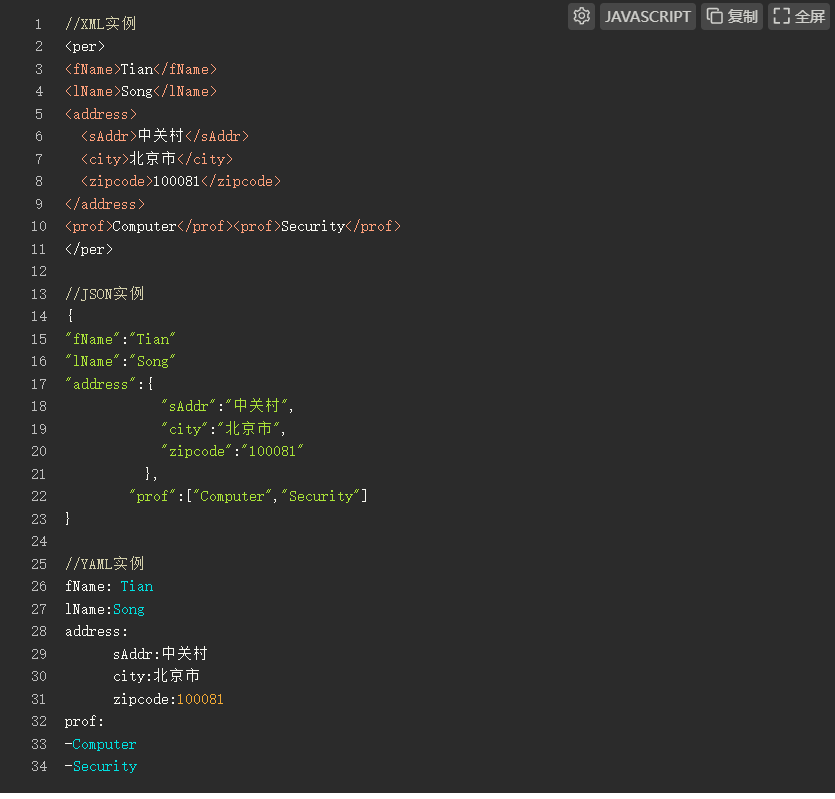This screenshot has width=835, height=799.
Task: Click the <city>北京市</city> line
Action: (x=157, y=159)
